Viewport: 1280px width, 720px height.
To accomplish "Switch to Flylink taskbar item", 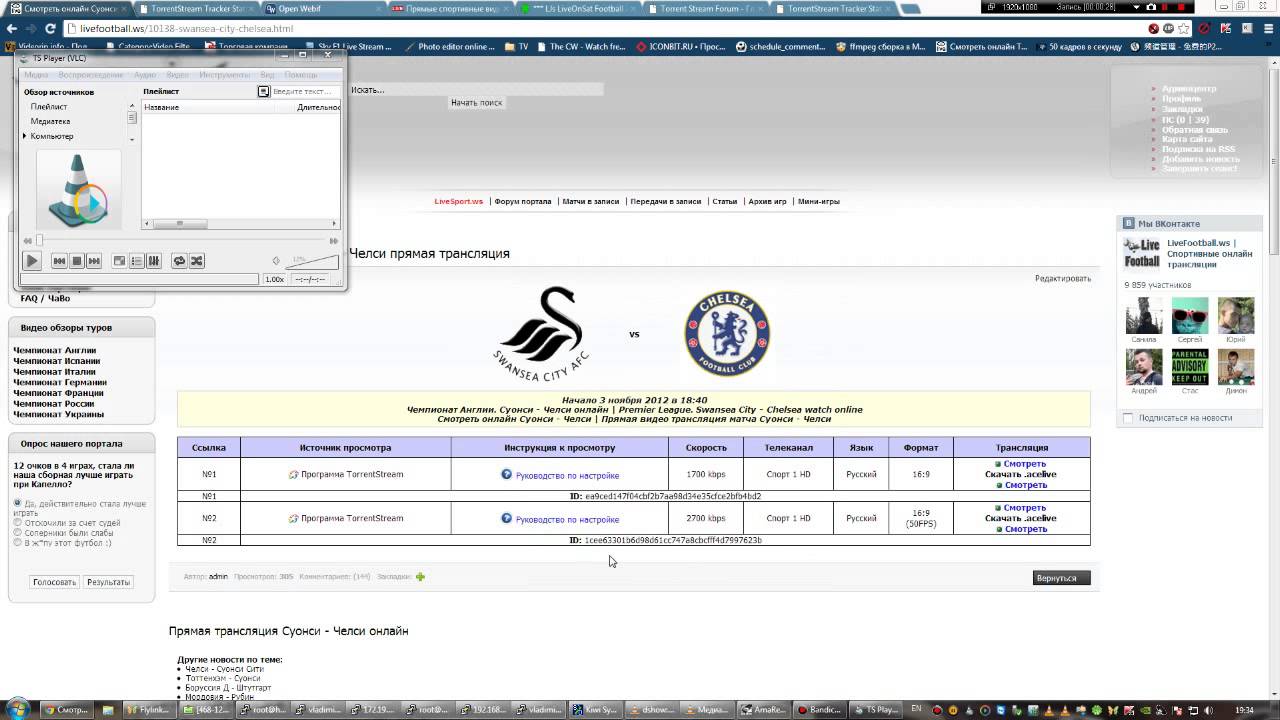I will click(x=148, y=709).
